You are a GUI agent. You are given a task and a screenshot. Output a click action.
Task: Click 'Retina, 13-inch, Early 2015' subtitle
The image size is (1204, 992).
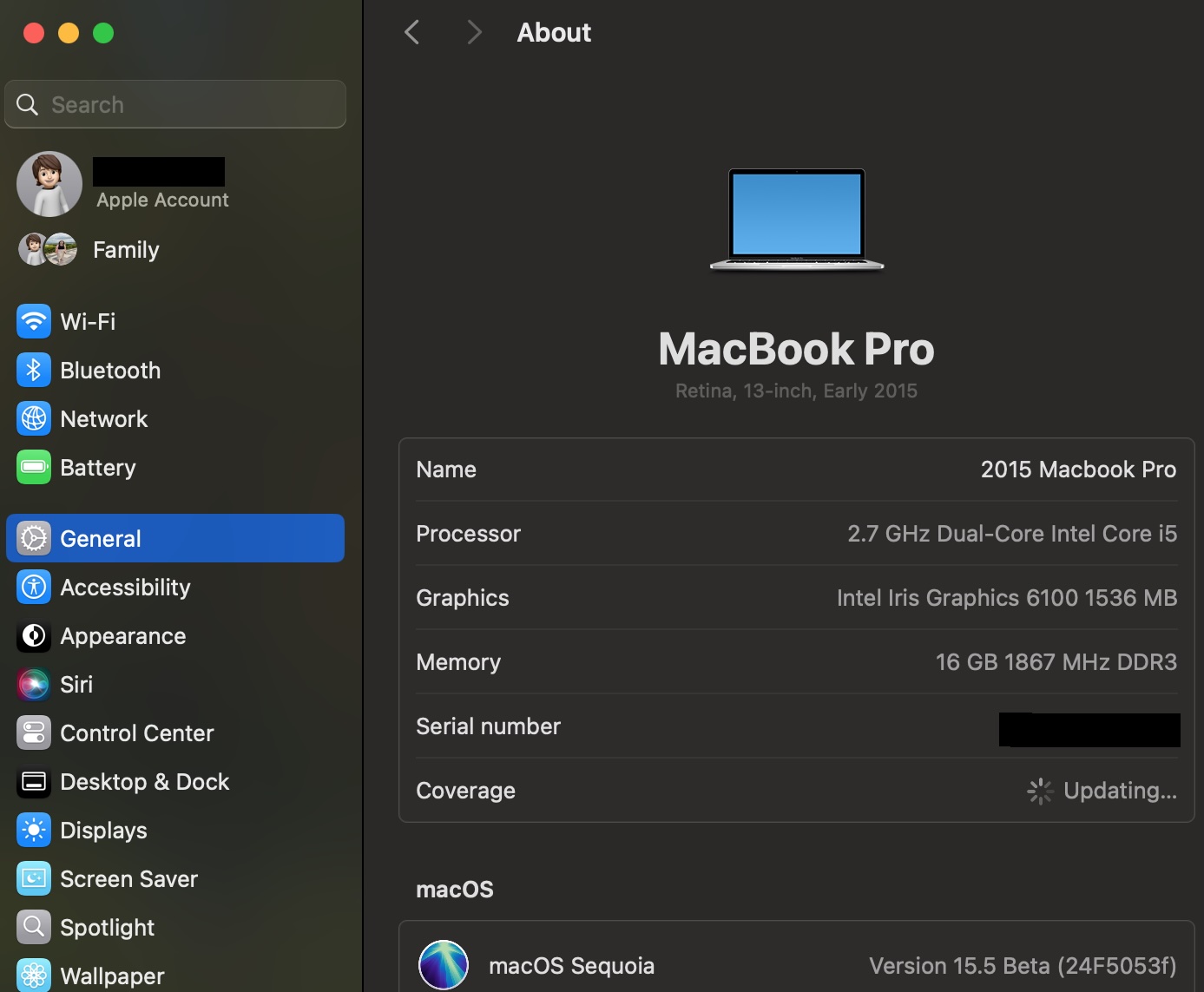pyautogui.click(x=796, y=391)
